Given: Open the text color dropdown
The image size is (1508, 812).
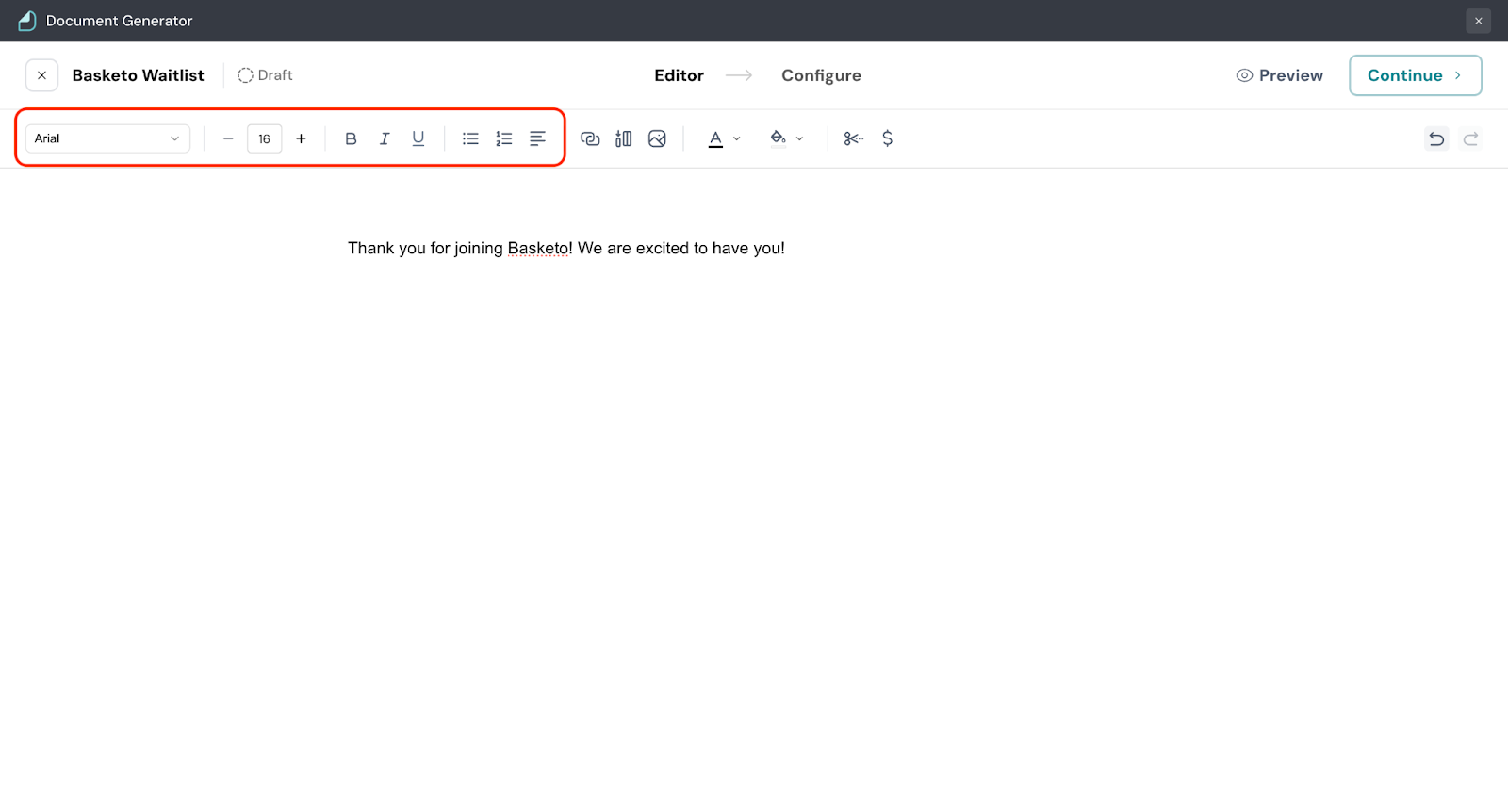Looking at the screenshot, I should (x=724, y=138).
